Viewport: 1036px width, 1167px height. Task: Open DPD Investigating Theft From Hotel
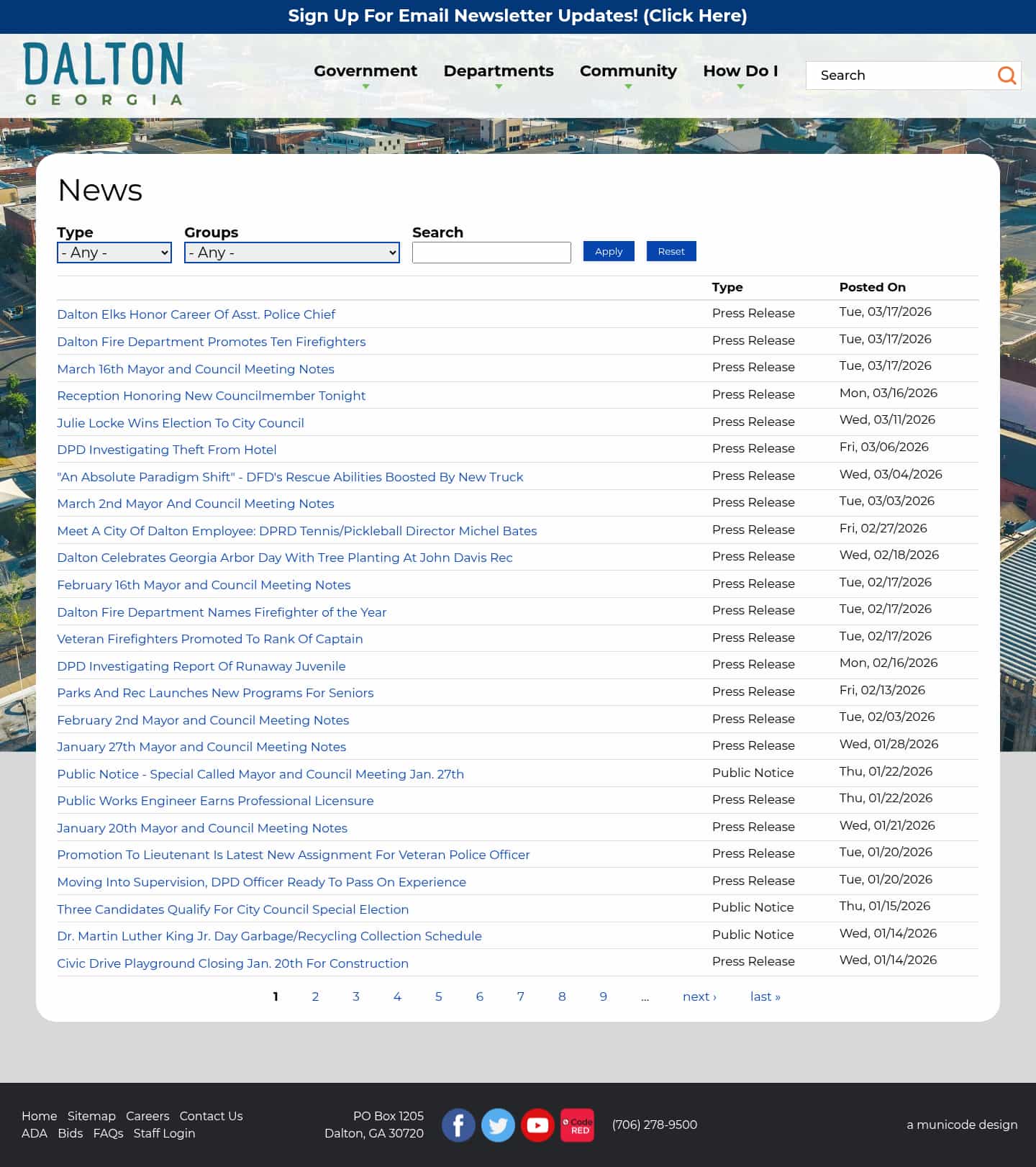click(x=167, y=450)
